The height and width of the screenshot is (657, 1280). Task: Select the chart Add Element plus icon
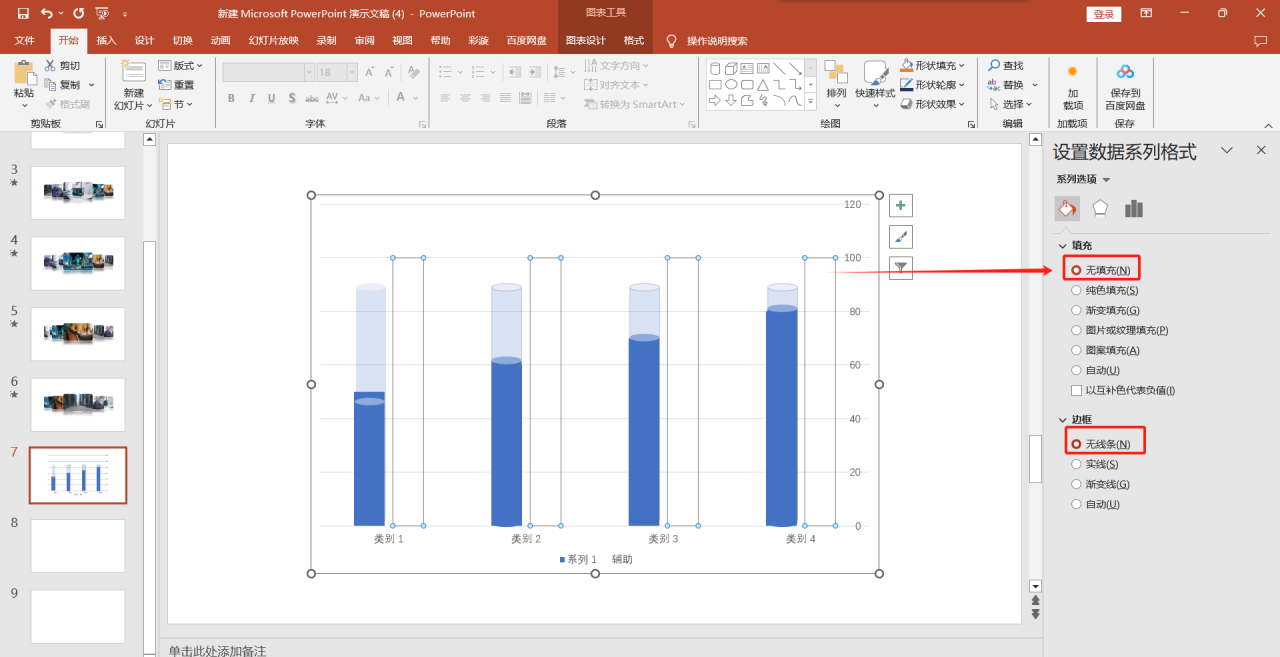pyautogui.click(x=900, y=204)
